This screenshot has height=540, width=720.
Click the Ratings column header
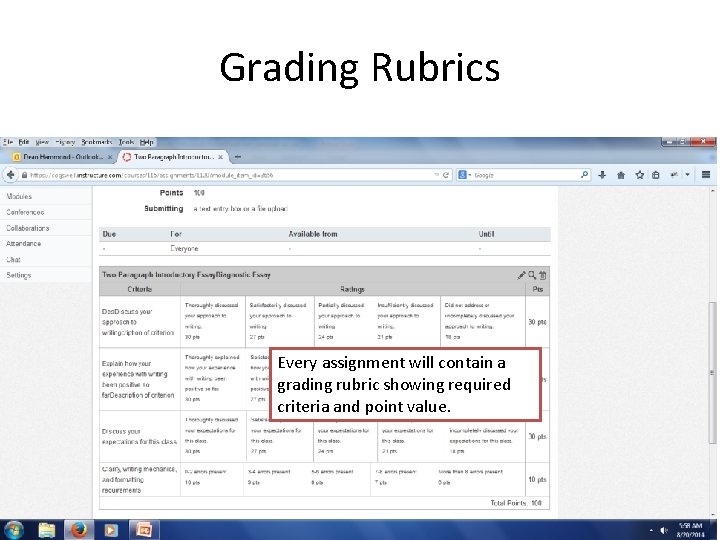point(352,289)
